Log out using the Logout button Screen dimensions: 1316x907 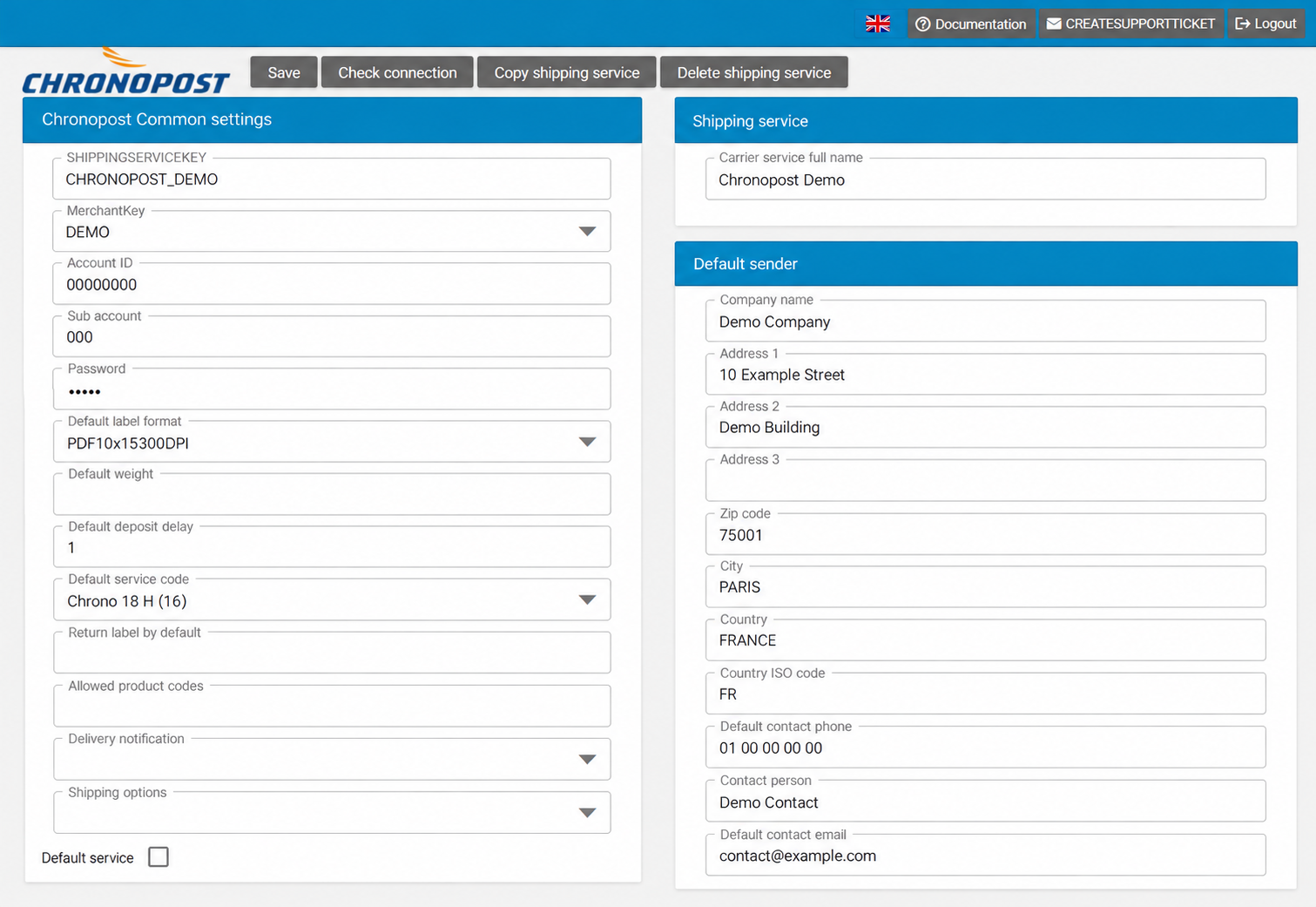tap(1266, 24)
